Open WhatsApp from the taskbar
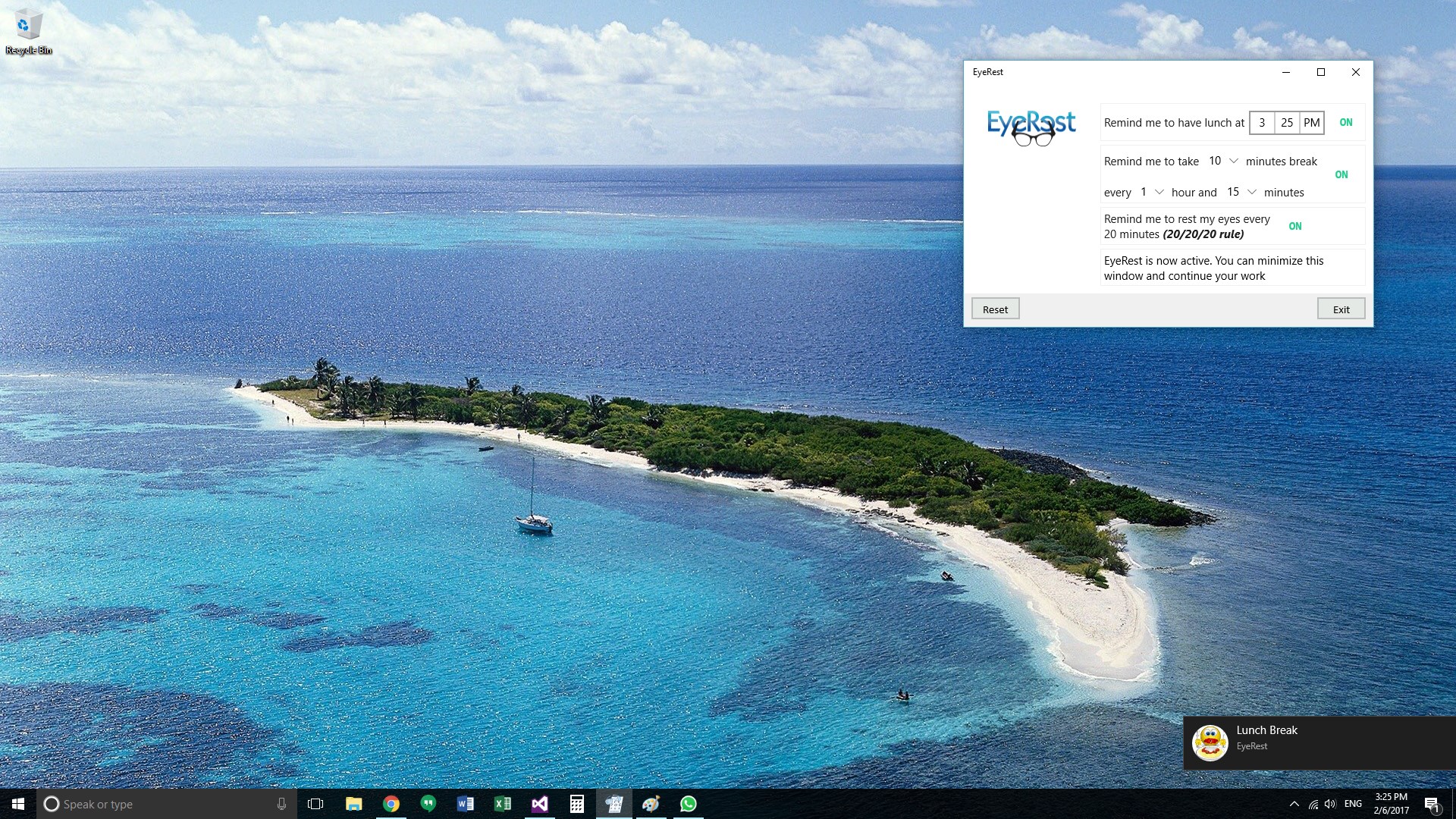This screenshot has width=1456, height=819. tap(688, 804)
